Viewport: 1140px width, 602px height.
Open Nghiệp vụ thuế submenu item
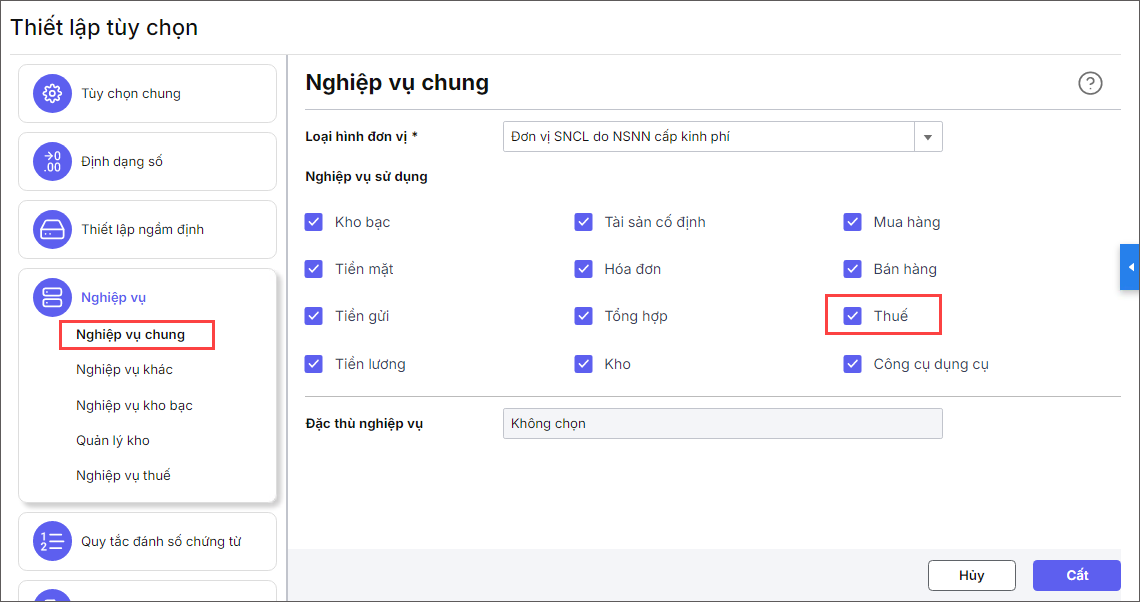pyautogui.click(x=123, y=476)
